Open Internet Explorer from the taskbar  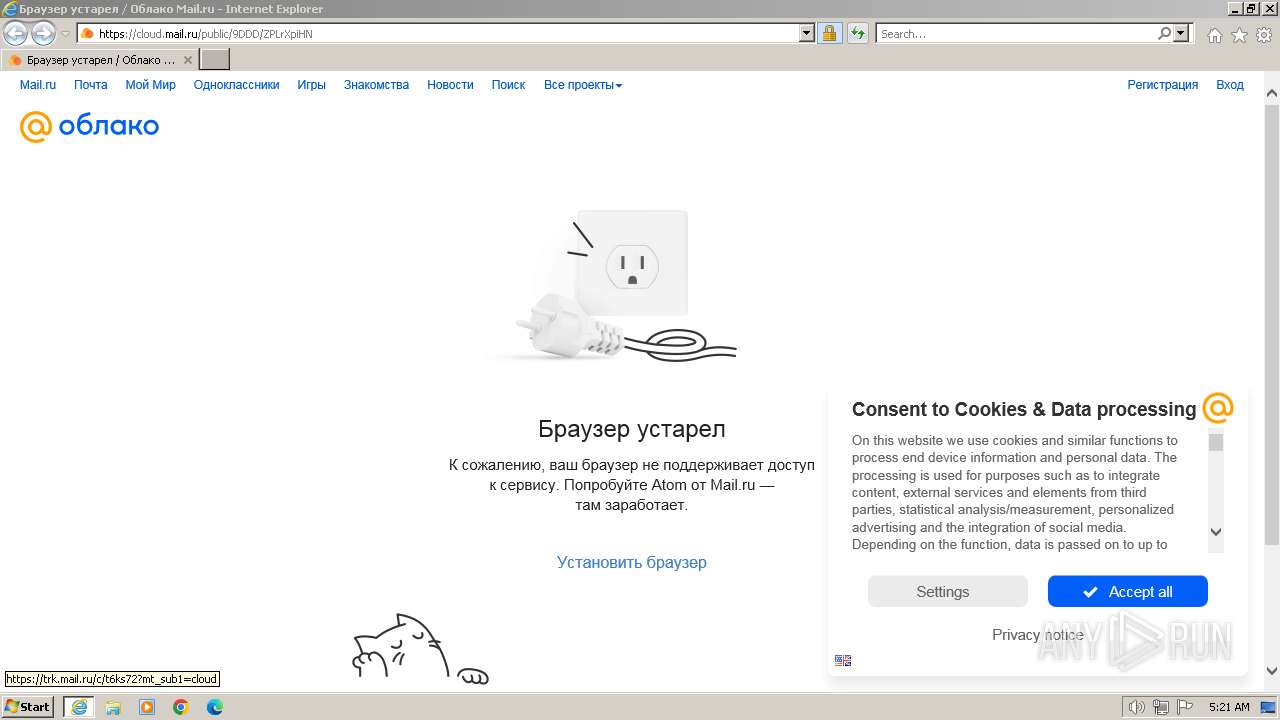point(78,707)
